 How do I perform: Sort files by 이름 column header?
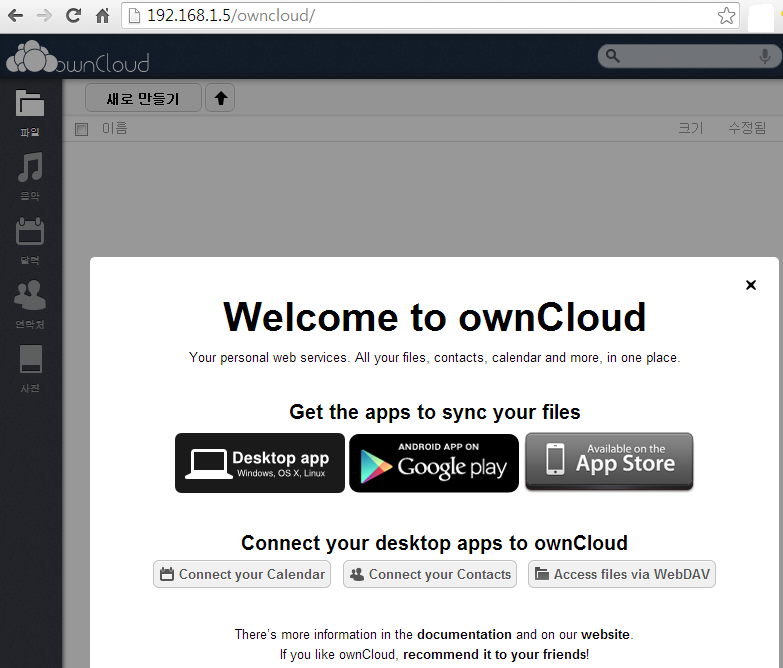click(115, 128)
